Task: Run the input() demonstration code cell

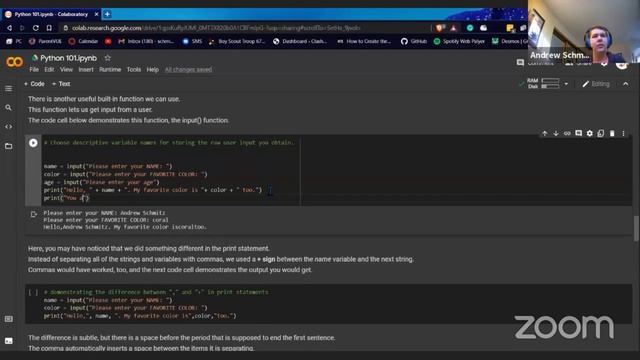Action: point(33,143)
